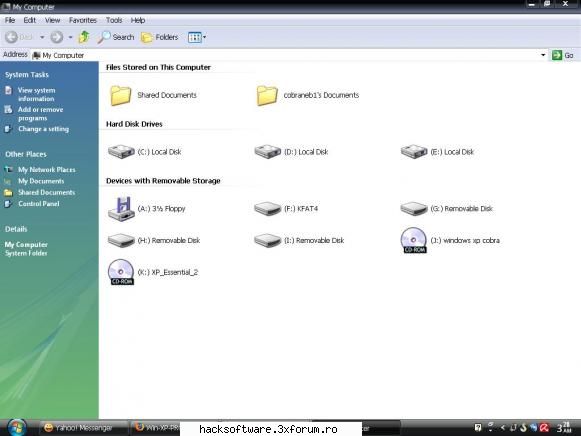Click the Forward navigation button

click(x=57, y=37)
